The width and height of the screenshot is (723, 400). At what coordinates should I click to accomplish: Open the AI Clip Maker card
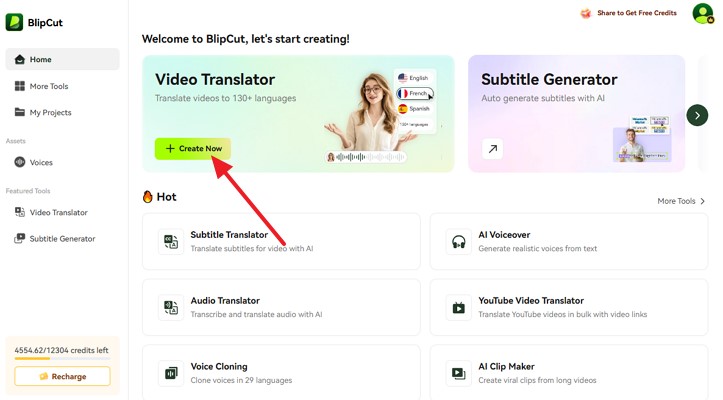[569, 372]
